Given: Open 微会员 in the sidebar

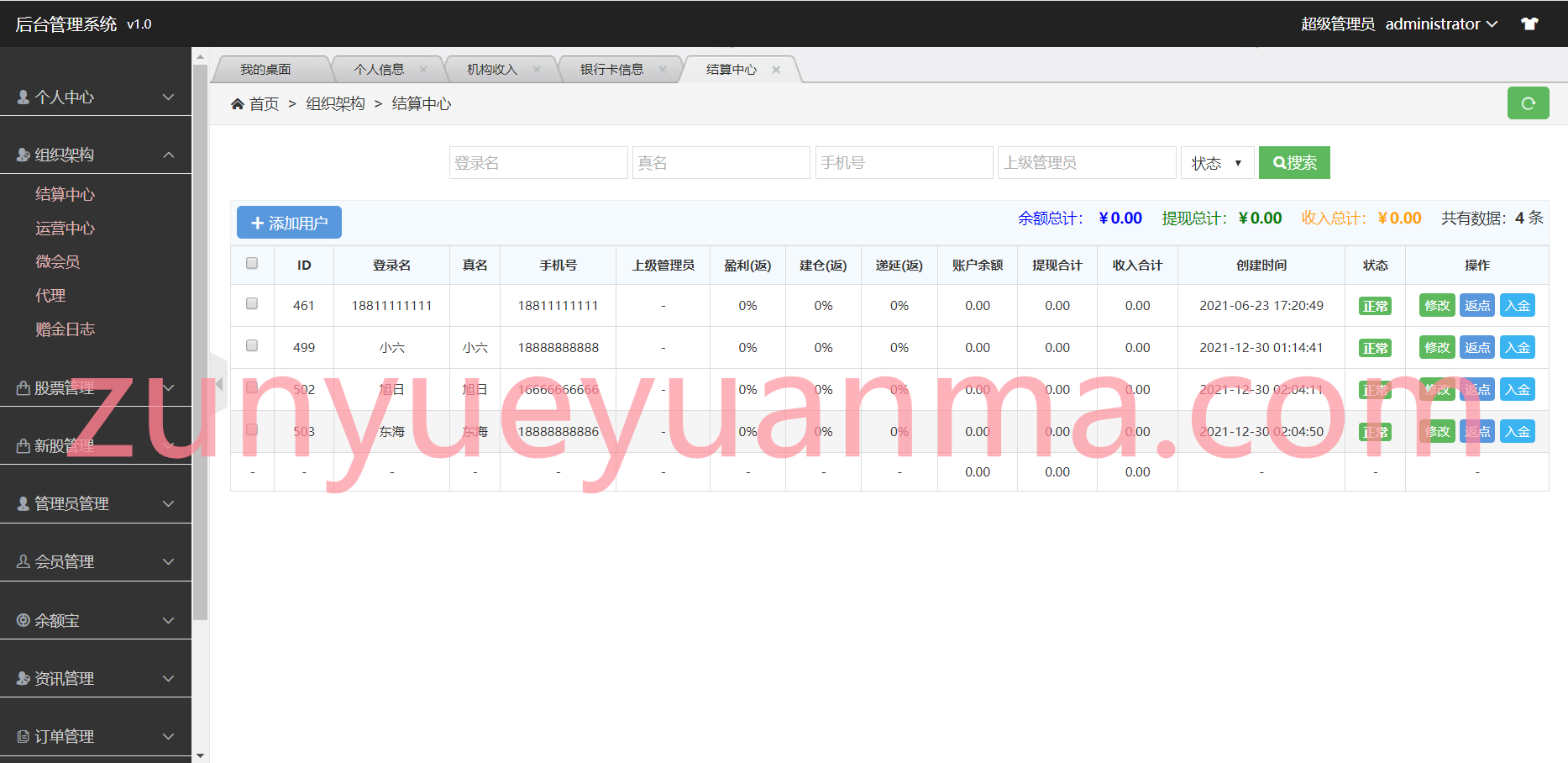Looking at the screenshot, I should [x=58, y=261].
